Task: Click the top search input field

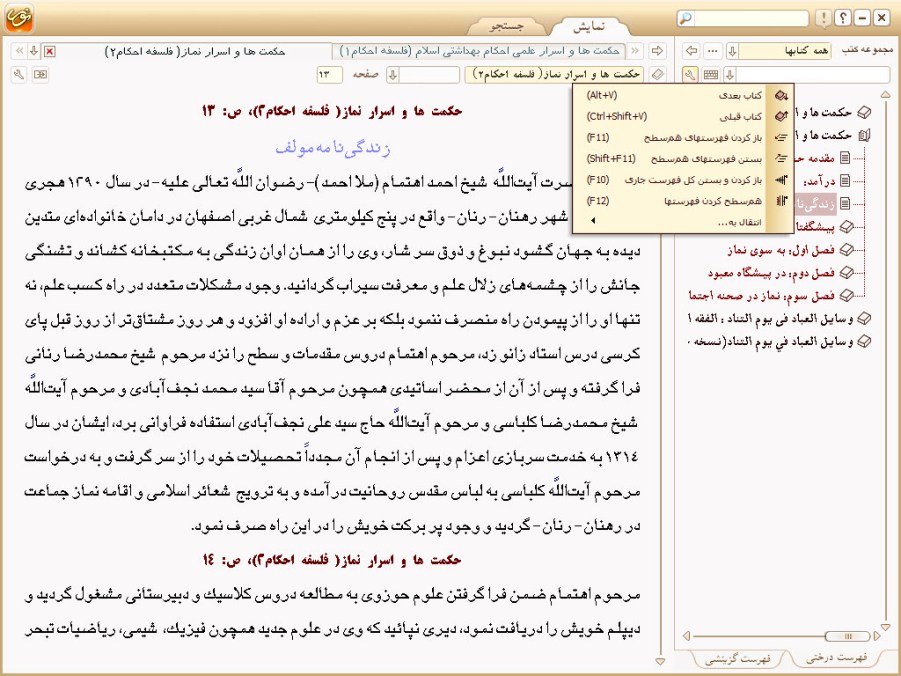Action: (751, 18)
